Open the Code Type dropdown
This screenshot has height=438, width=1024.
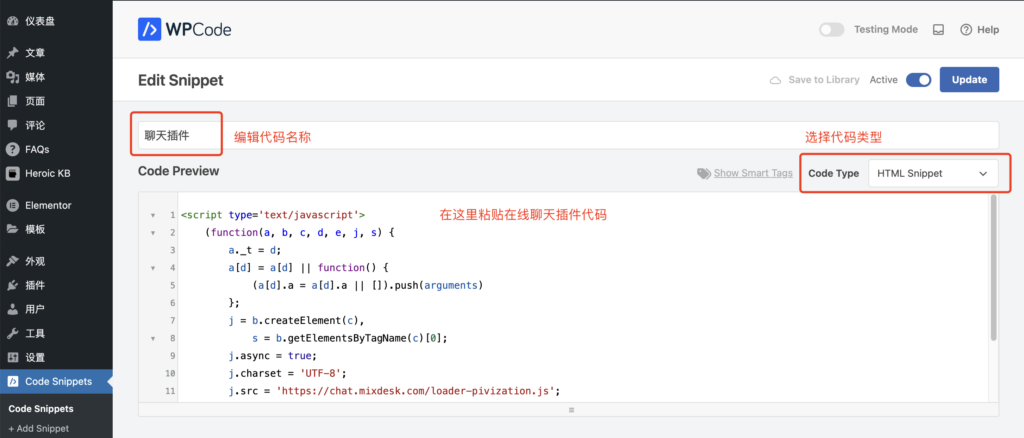(x=933, y=174)
